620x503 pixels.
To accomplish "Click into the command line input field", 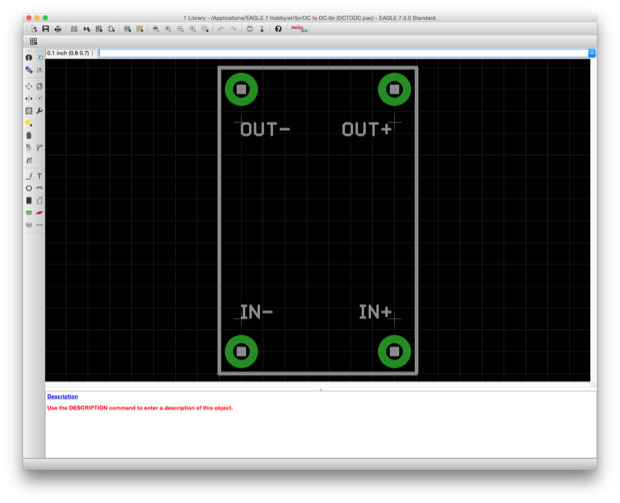I will click(x=343, y=53).
